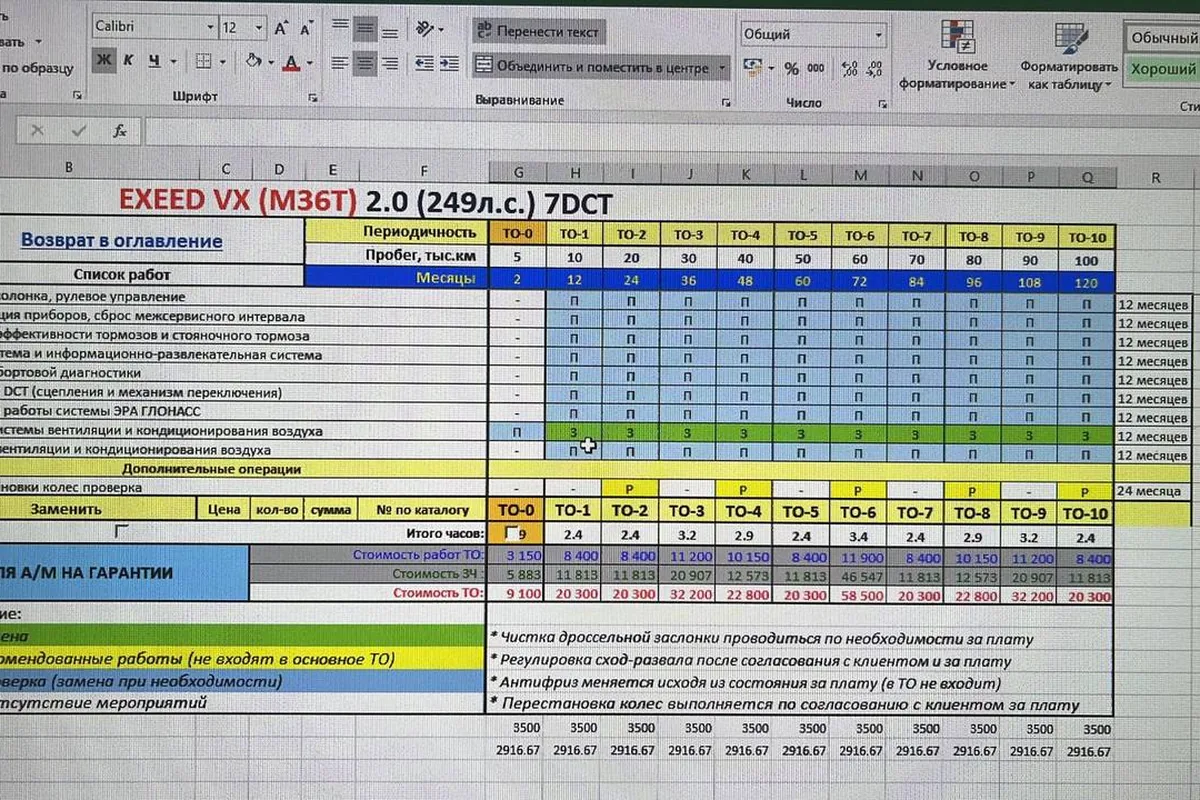Click по образцу format painter button
The image size is (1200, 800).
(x=38, y=68)
